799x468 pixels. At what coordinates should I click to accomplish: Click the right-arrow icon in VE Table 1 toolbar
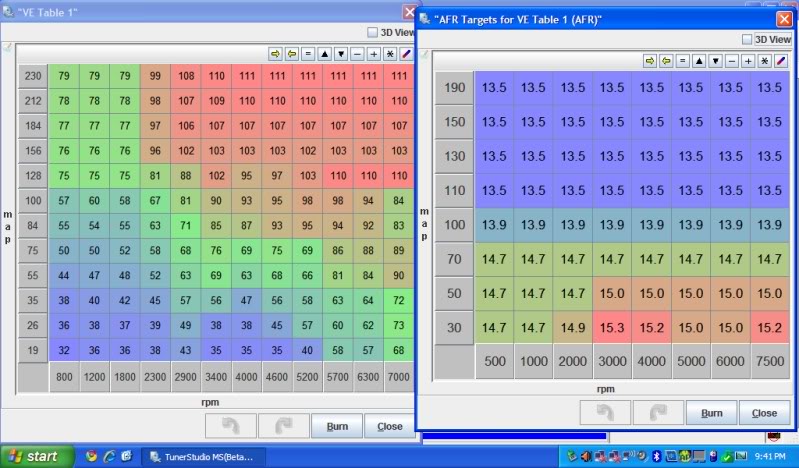pos(275,54)
